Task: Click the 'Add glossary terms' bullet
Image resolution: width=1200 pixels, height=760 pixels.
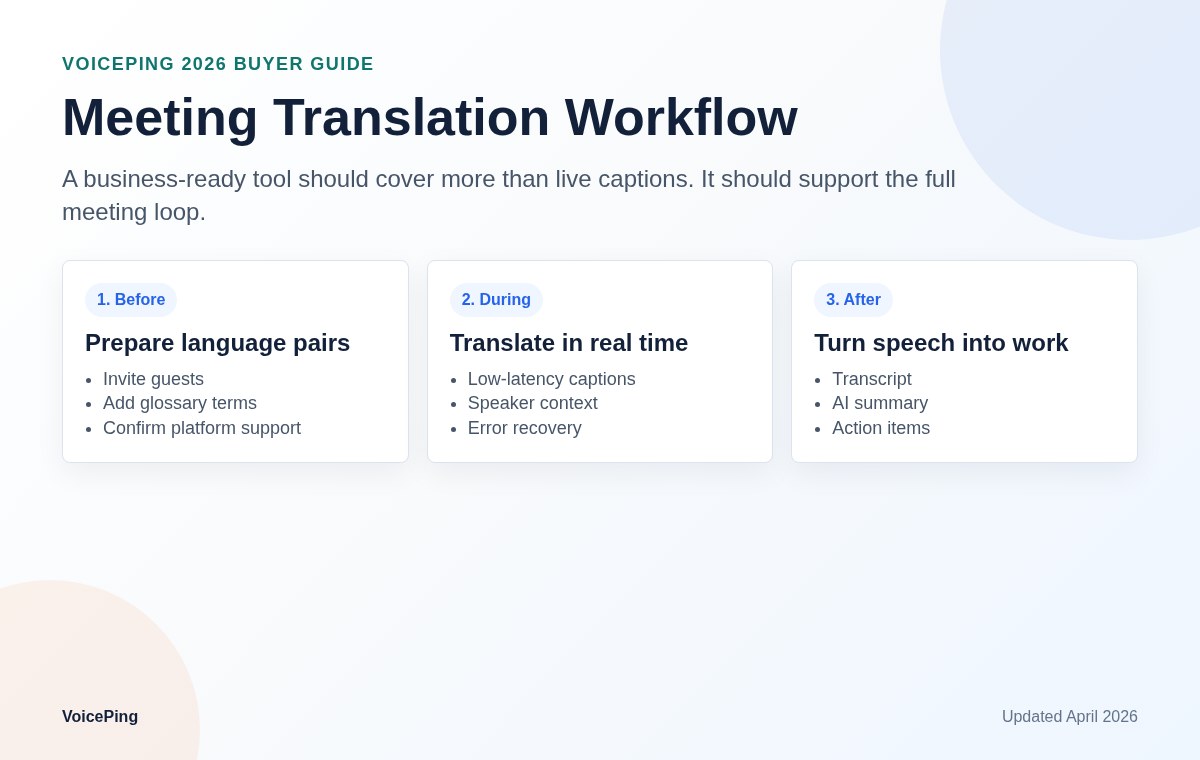Action: (180, 403)
